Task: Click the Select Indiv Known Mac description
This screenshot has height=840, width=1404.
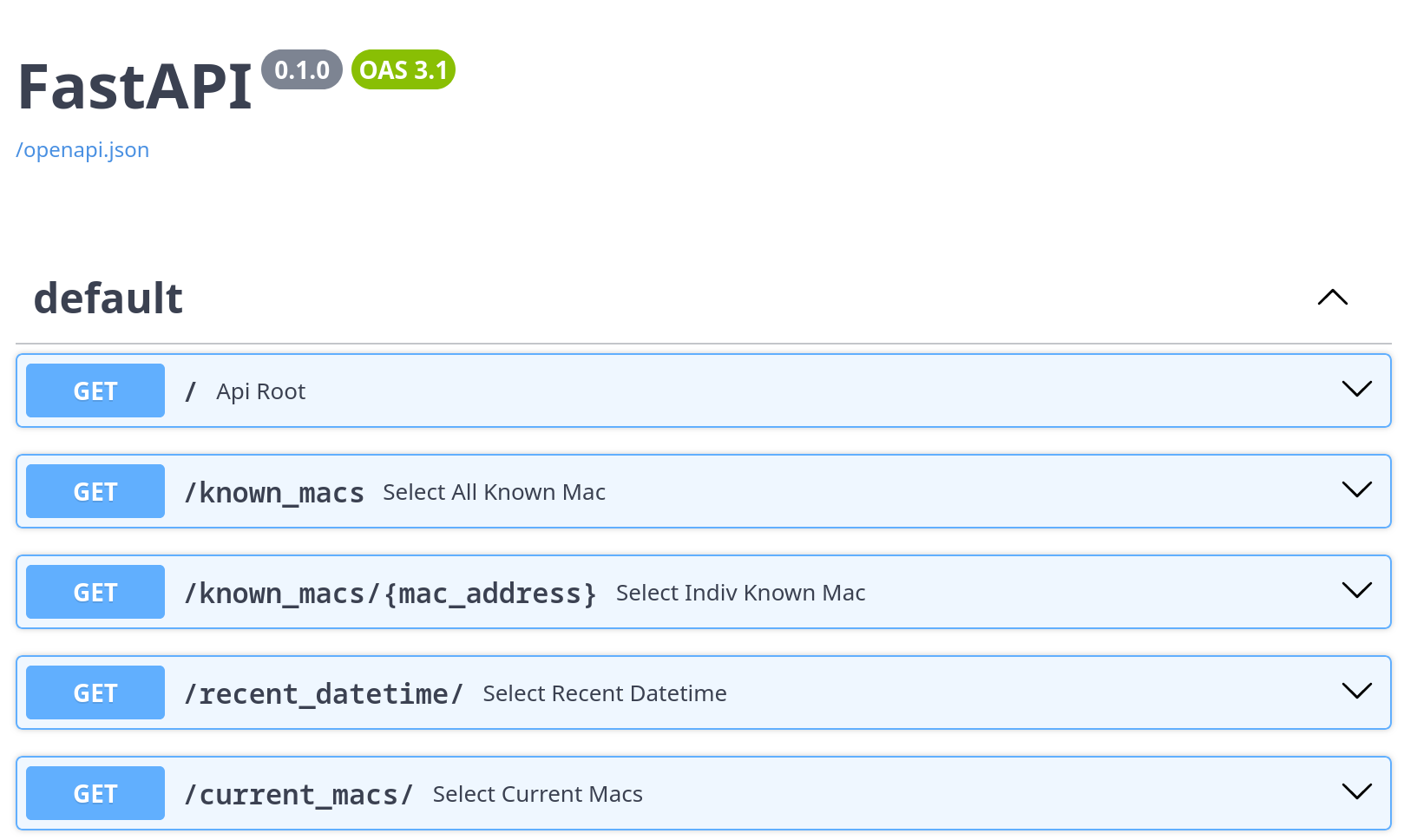Action: point(741,593)
